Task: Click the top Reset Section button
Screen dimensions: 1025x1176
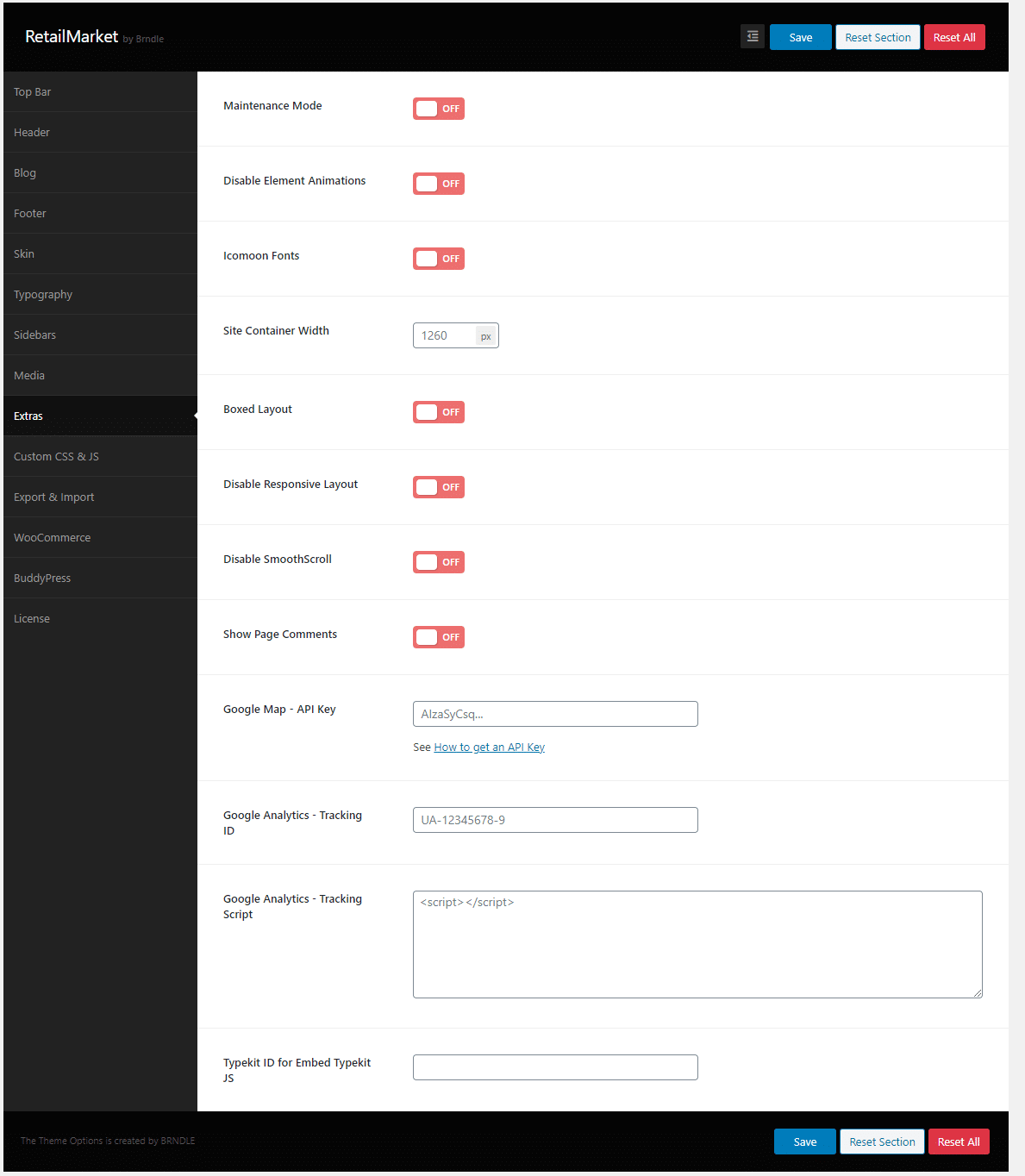Action: [878, 37]
